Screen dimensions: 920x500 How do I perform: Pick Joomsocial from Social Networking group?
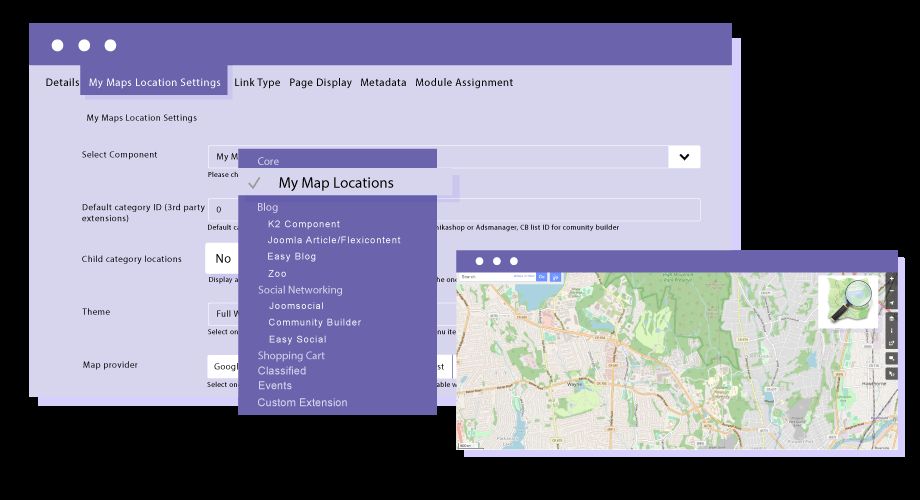(x=296, y=306)
